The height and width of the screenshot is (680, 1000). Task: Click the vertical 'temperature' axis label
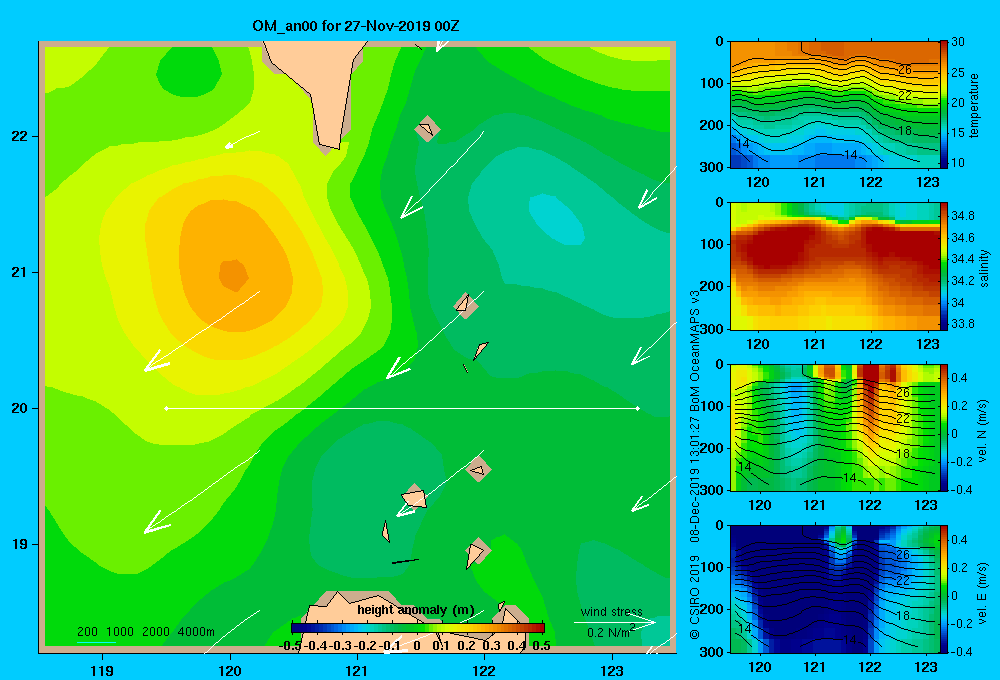tap(974, 105)
